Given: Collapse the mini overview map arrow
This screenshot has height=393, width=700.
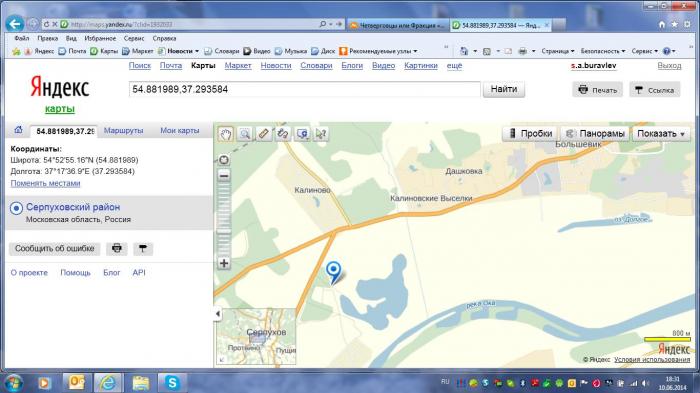Looking at the screenshot, I should coord(217,314).
